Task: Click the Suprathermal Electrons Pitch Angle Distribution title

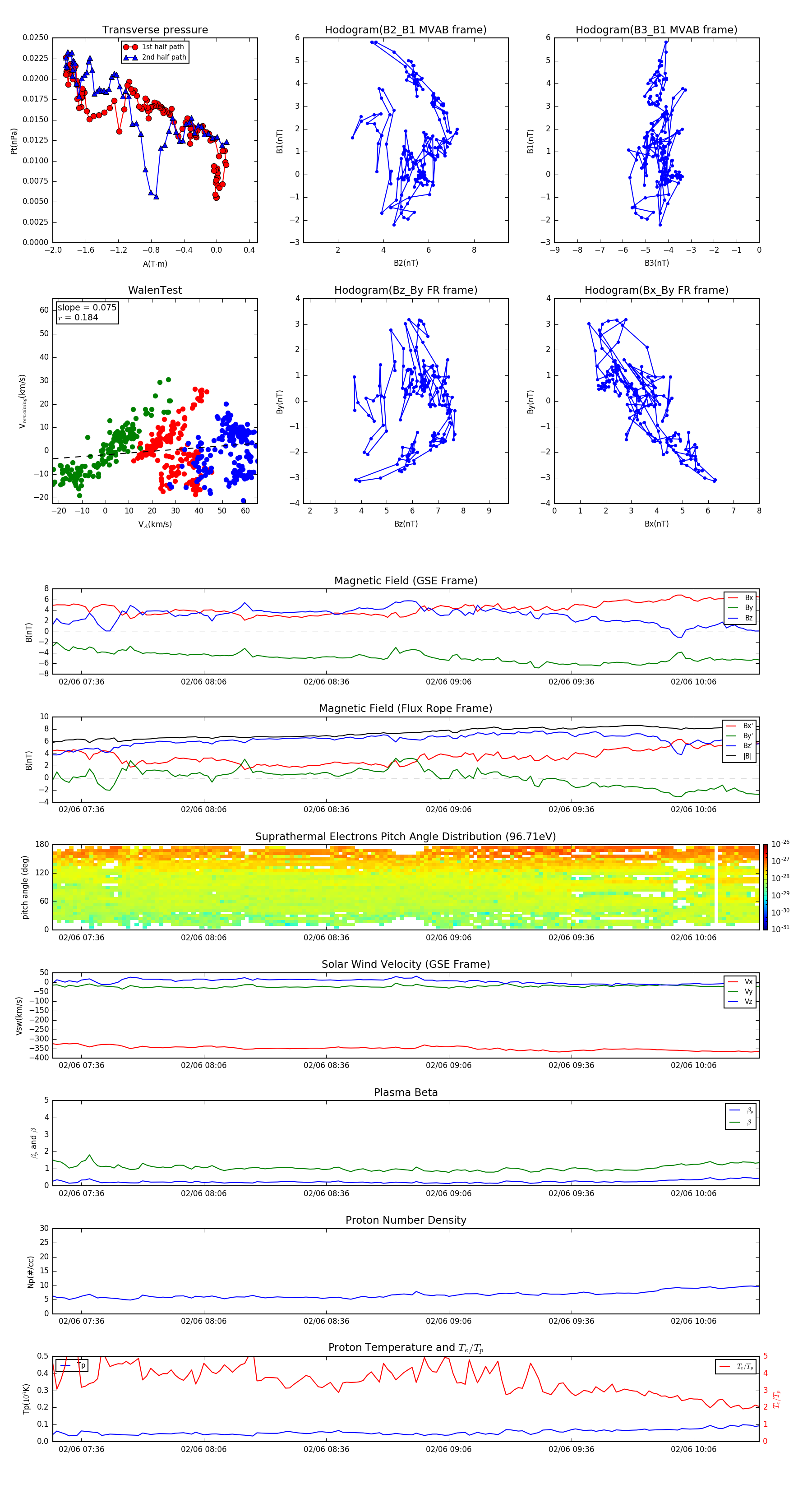Action: [x=406, y=837]
